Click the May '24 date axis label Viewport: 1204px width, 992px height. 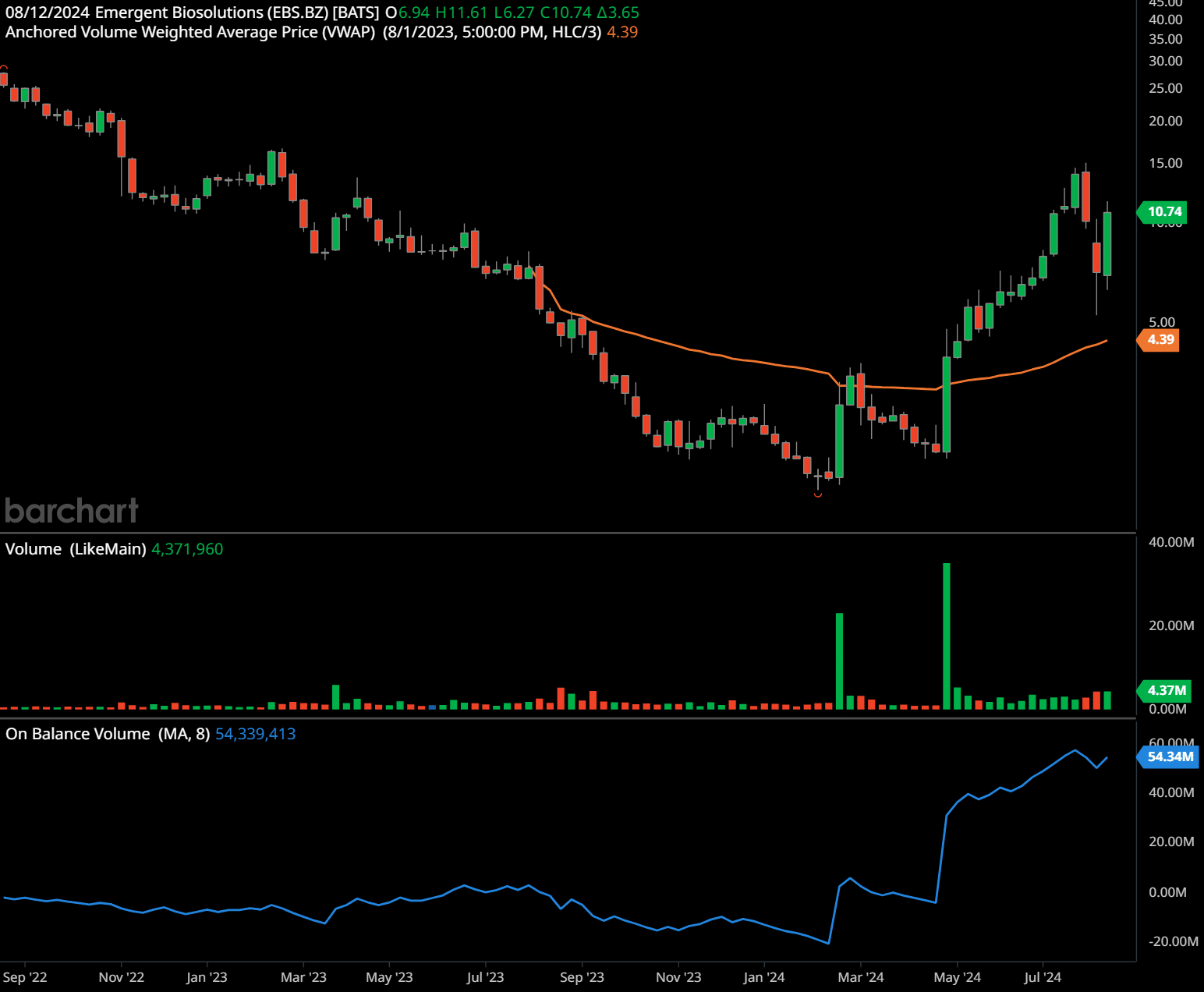pyautogui.click(x=958, y=977)
